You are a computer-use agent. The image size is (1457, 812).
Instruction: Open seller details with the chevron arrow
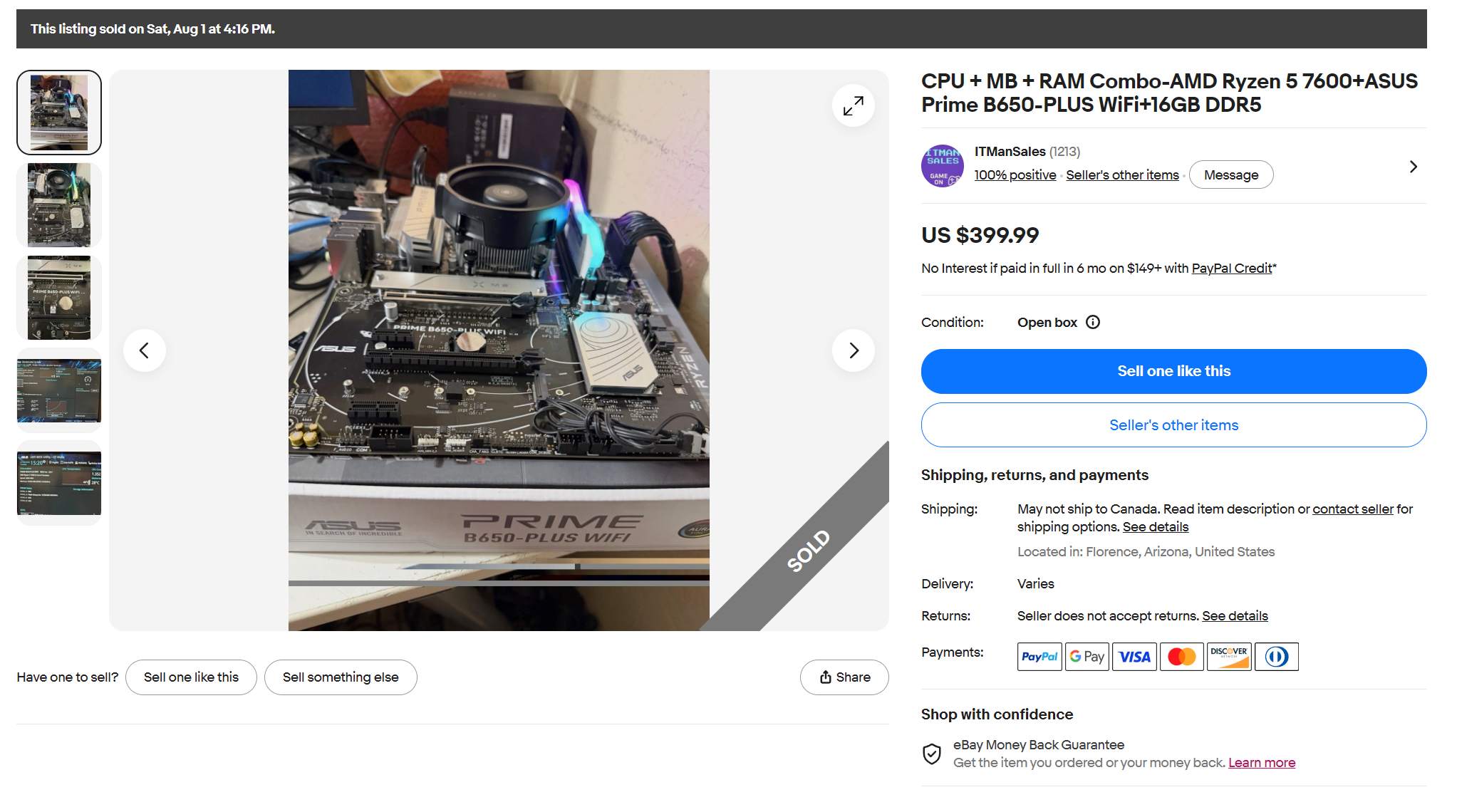click(x=1414, y=167)
